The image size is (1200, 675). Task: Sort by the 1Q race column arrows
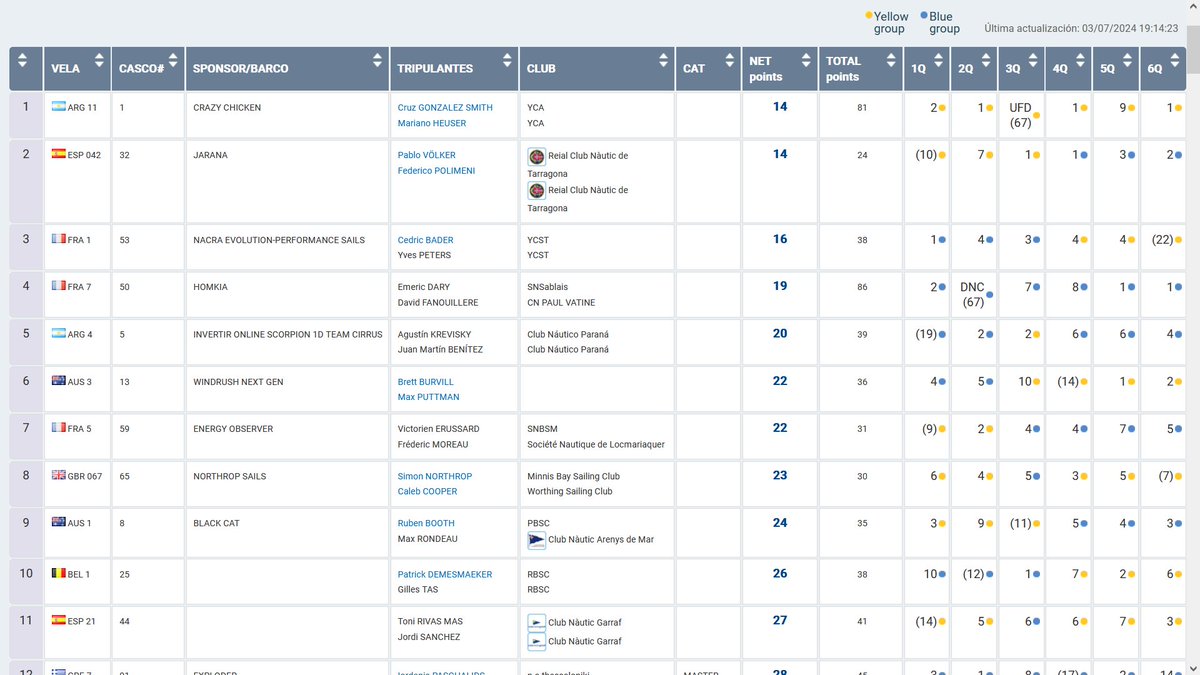coord(939,61)
